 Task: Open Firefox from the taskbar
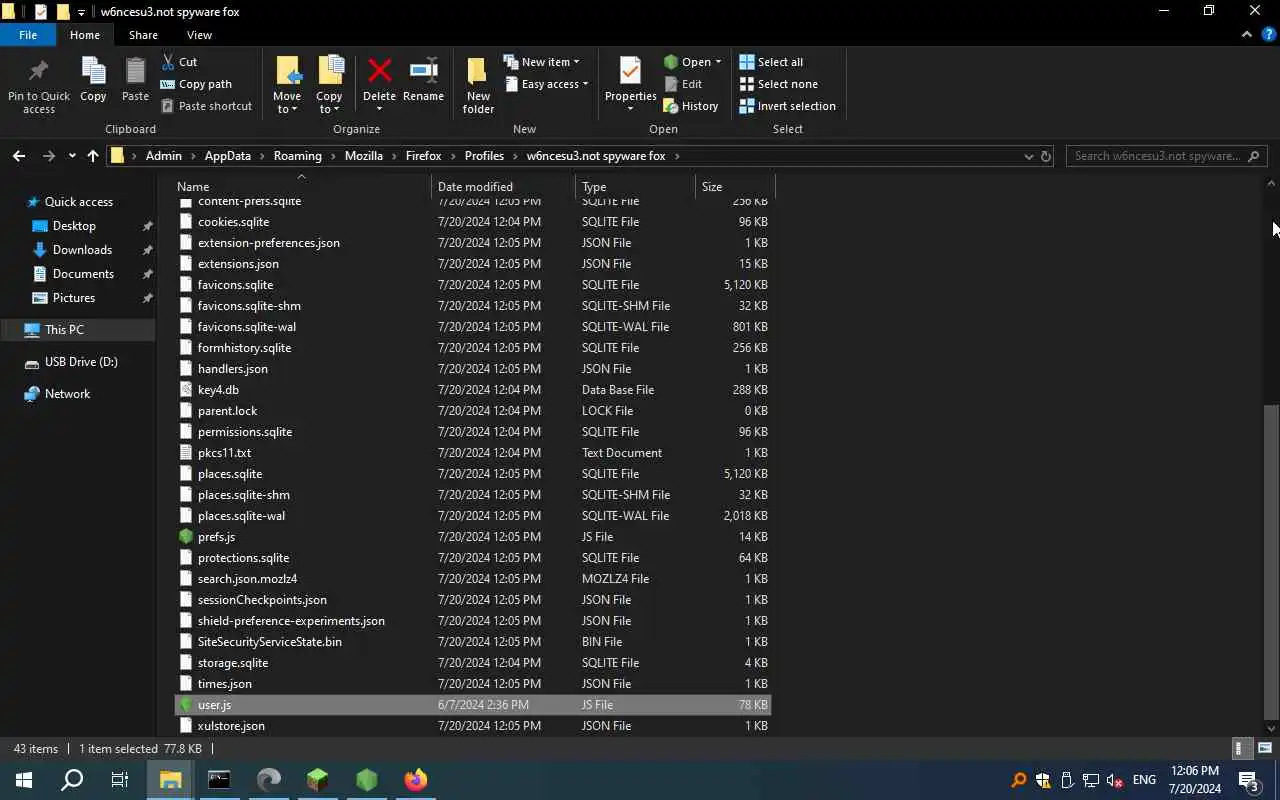click(416, 780)
